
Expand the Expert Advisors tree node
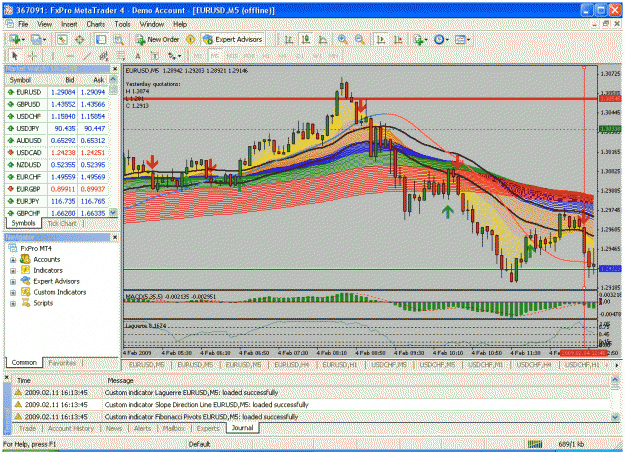tap(13, 281)
